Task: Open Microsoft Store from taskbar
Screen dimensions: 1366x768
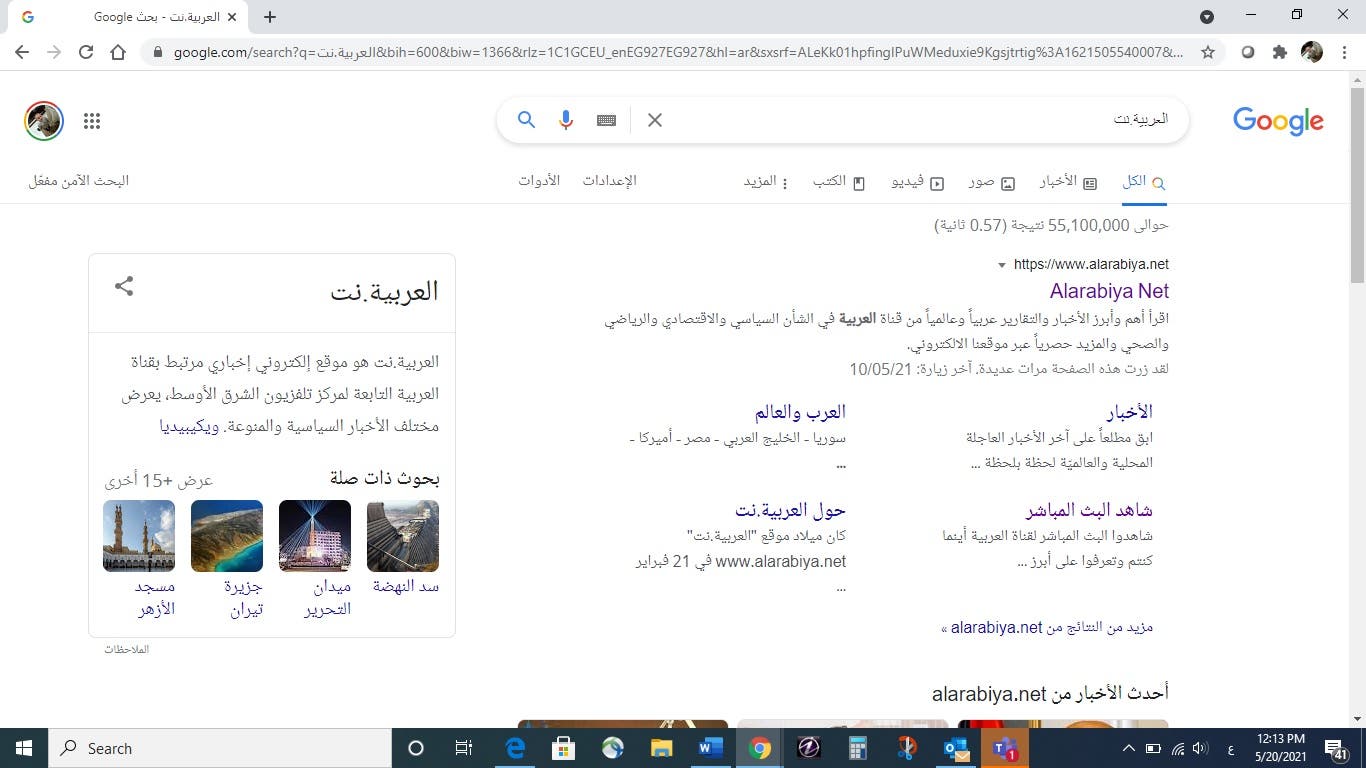Action: [x=564, y=748]
